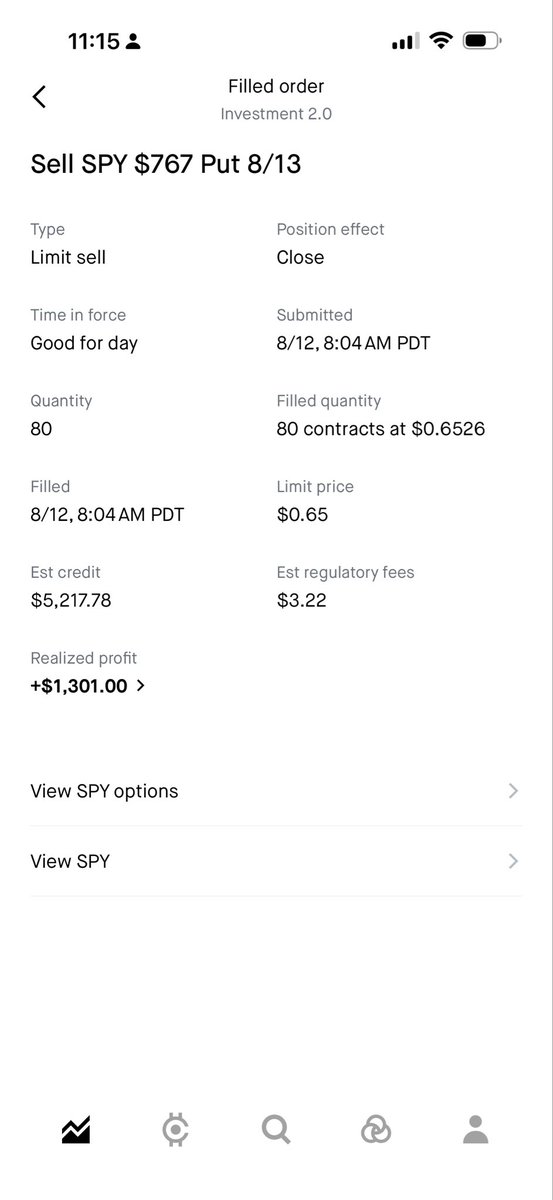Tap the Est regulatory fees $3.22 value
This screenshot has height=1200, width=553.
301,600
